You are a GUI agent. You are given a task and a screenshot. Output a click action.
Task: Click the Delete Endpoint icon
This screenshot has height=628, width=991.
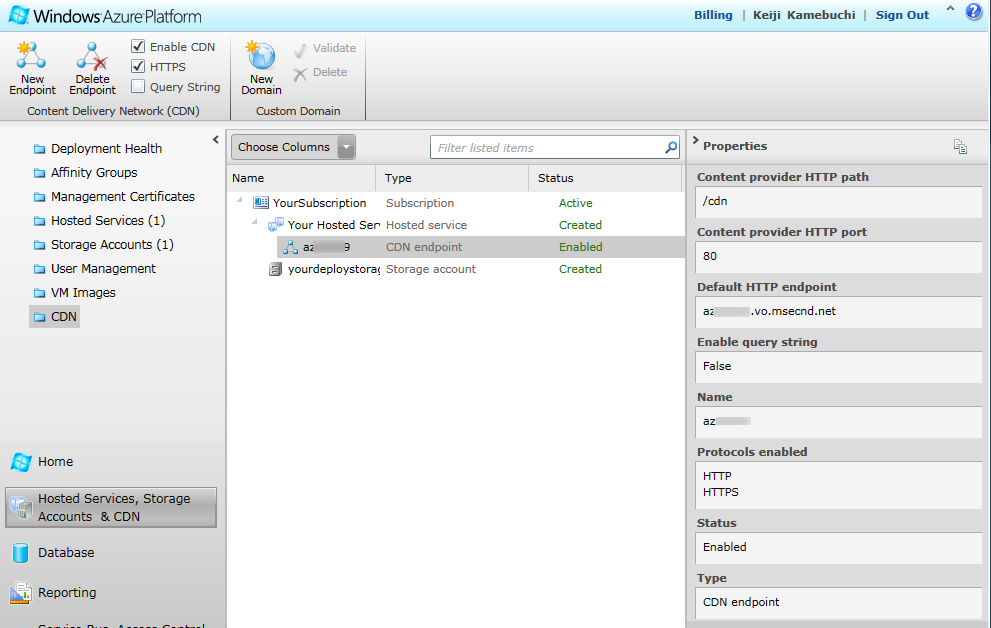tap(92, 56)
